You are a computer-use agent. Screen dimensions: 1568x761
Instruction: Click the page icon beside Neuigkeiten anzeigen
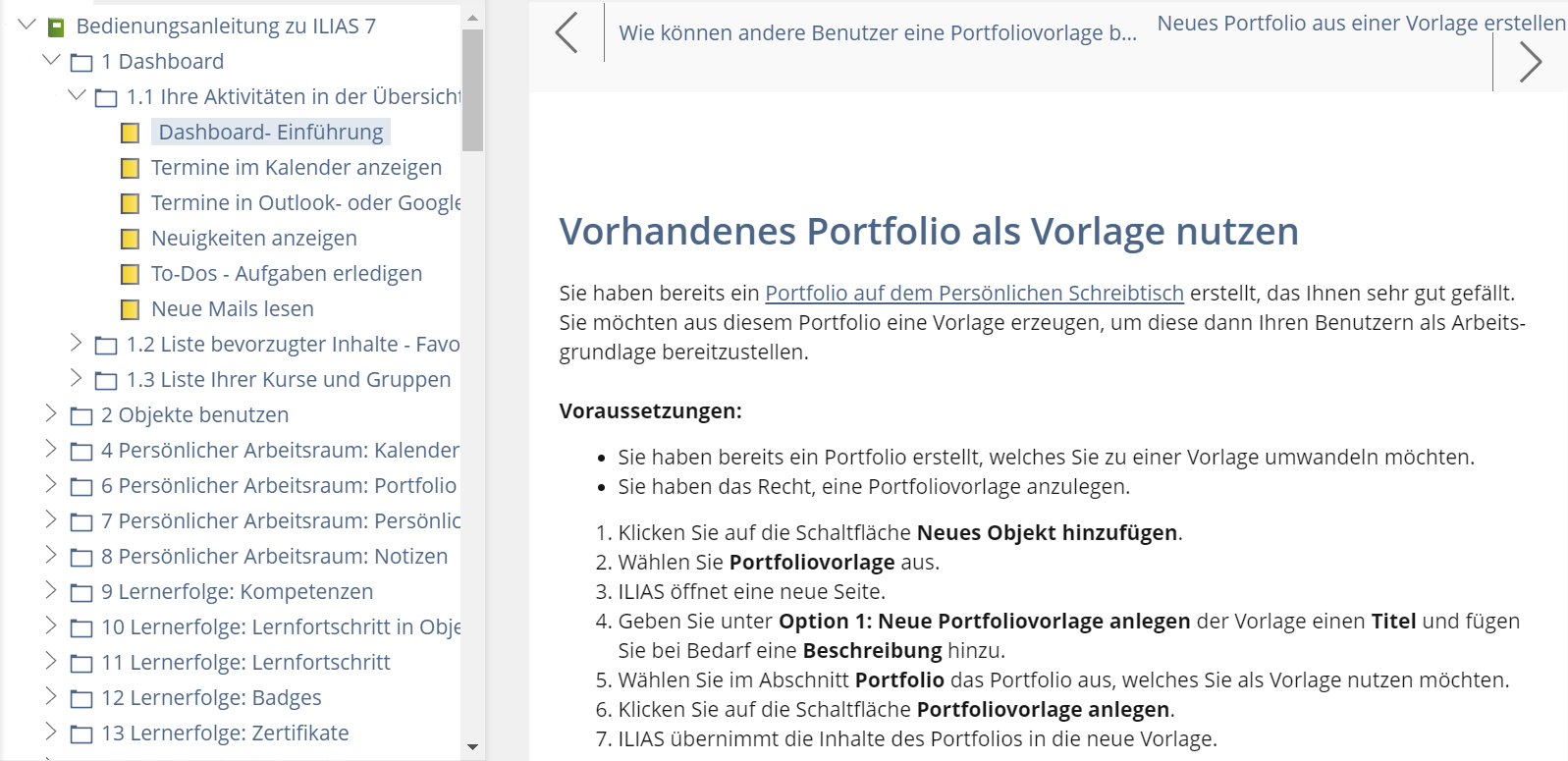click(x=130, y=239)
